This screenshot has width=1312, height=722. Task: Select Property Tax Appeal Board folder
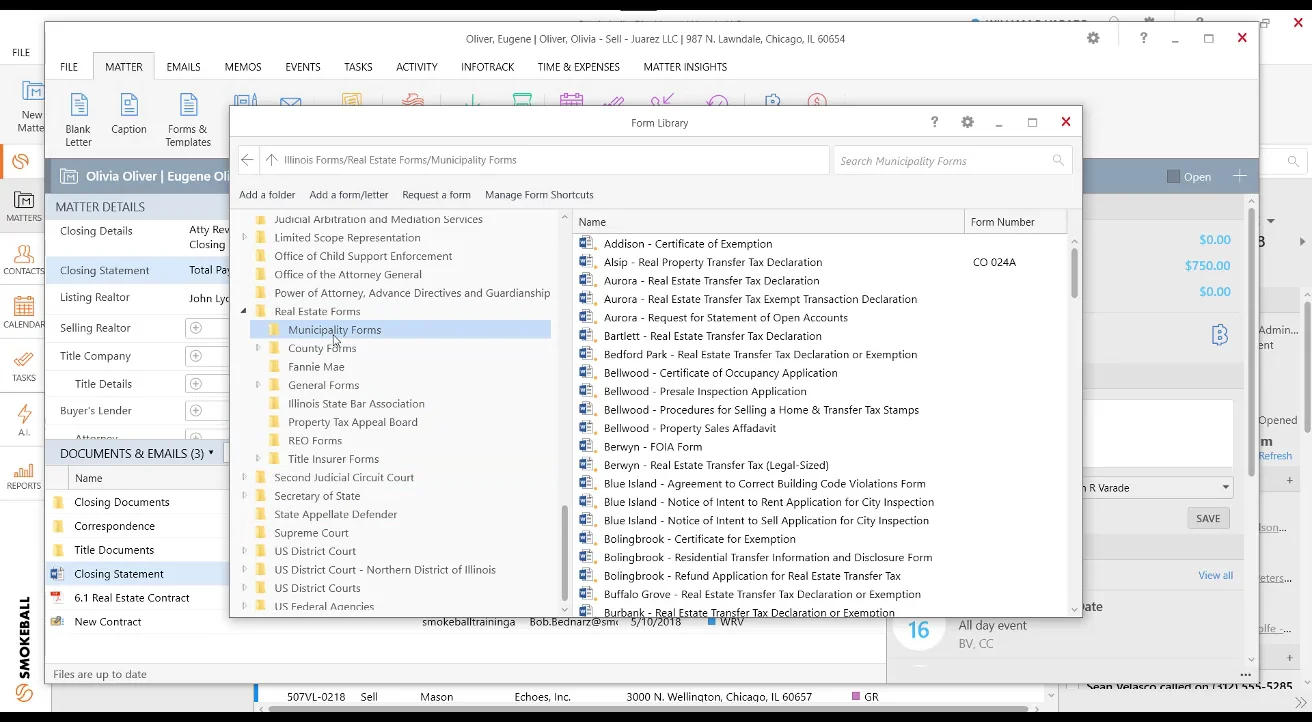coord(353,422)
